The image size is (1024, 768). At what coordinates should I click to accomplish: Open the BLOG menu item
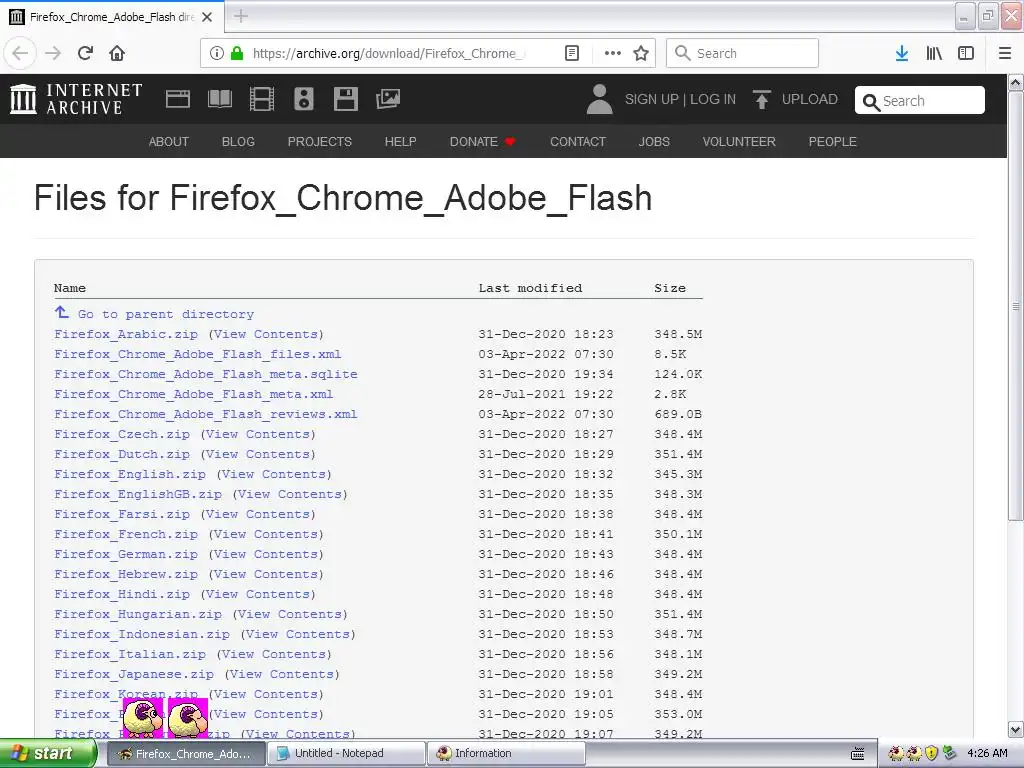pyautogui.click(x=238, y=141)
